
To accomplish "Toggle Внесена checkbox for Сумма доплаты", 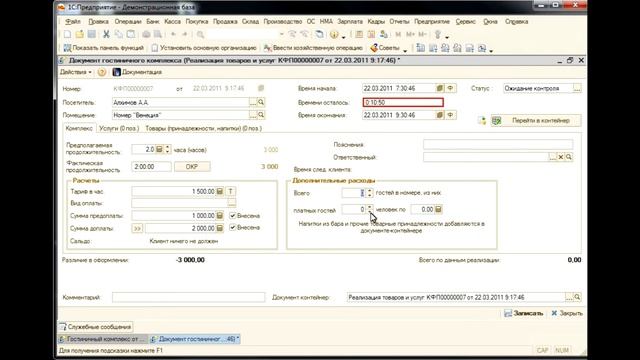I will coord(233,227).
